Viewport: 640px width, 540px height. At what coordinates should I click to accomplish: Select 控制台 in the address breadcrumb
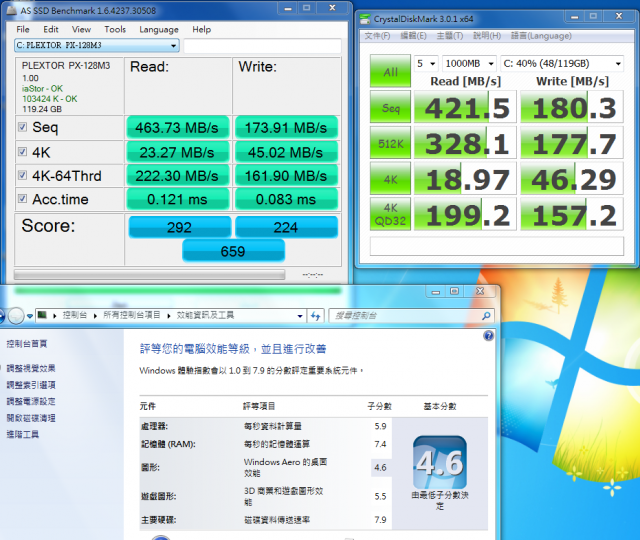pyautogui.click(x=75, y=315)
